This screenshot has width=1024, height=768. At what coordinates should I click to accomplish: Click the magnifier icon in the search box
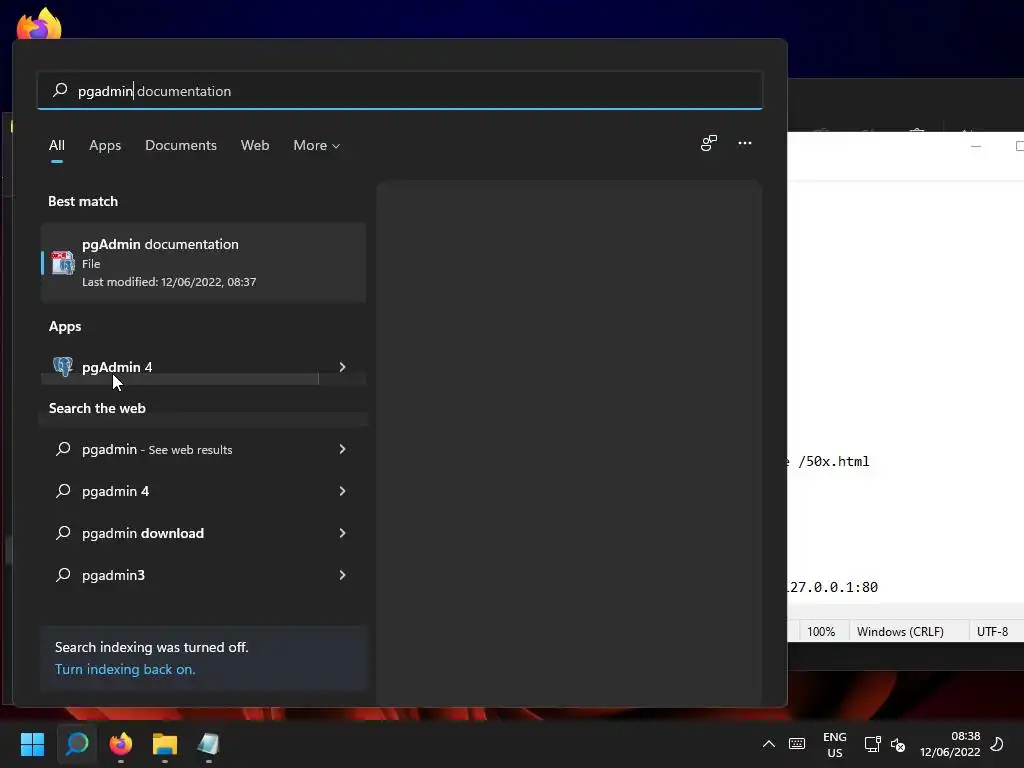60,90
